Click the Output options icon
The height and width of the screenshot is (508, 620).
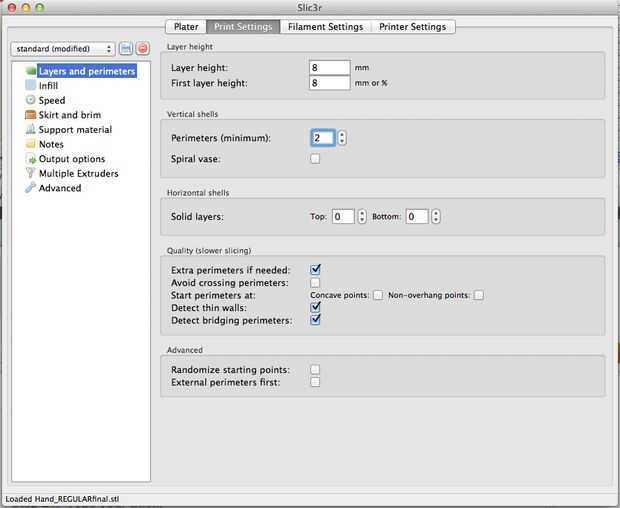pyautogui.click(x=31, y=159)
